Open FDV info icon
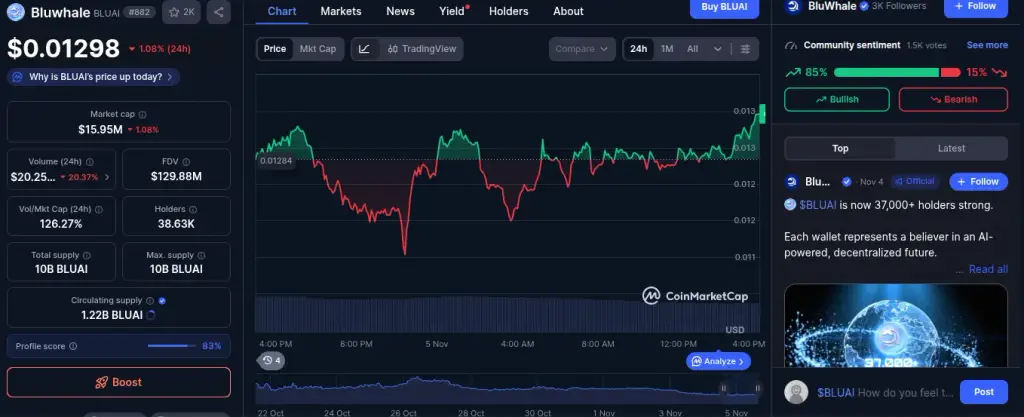Viewport: 1024px width, 417px height. (186, 162)
